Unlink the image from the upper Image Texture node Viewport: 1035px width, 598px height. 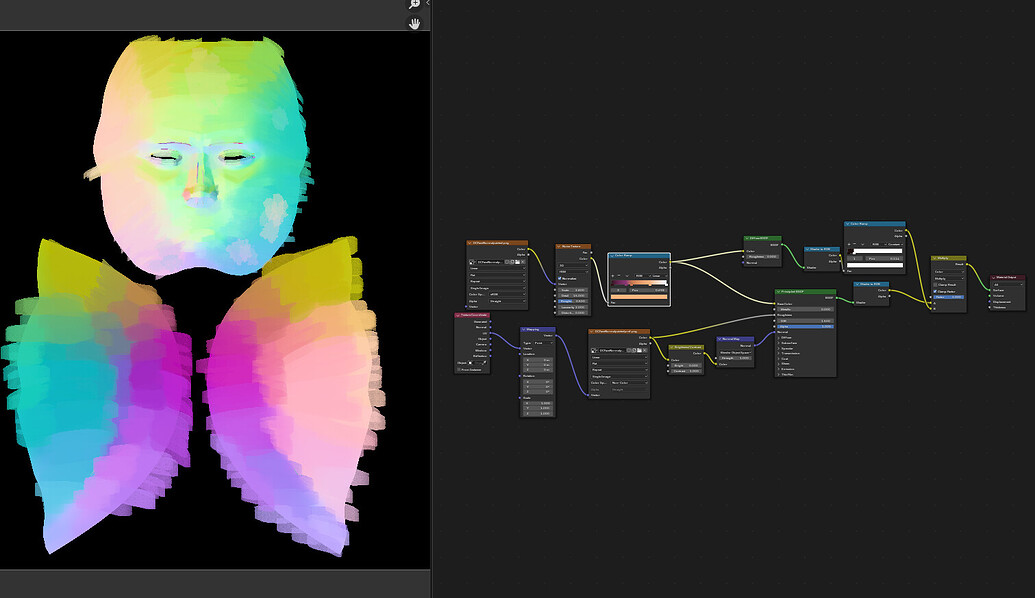(x=523, y=262)
